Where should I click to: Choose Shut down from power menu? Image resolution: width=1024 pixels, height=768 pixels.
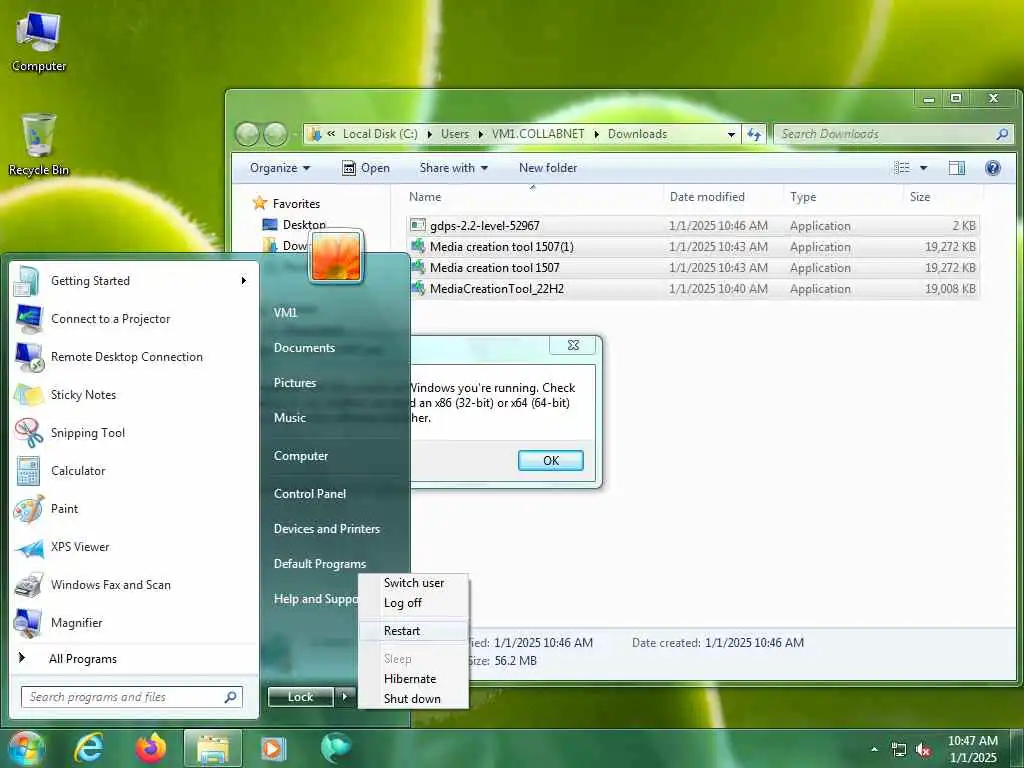click(x=414, y=699)
